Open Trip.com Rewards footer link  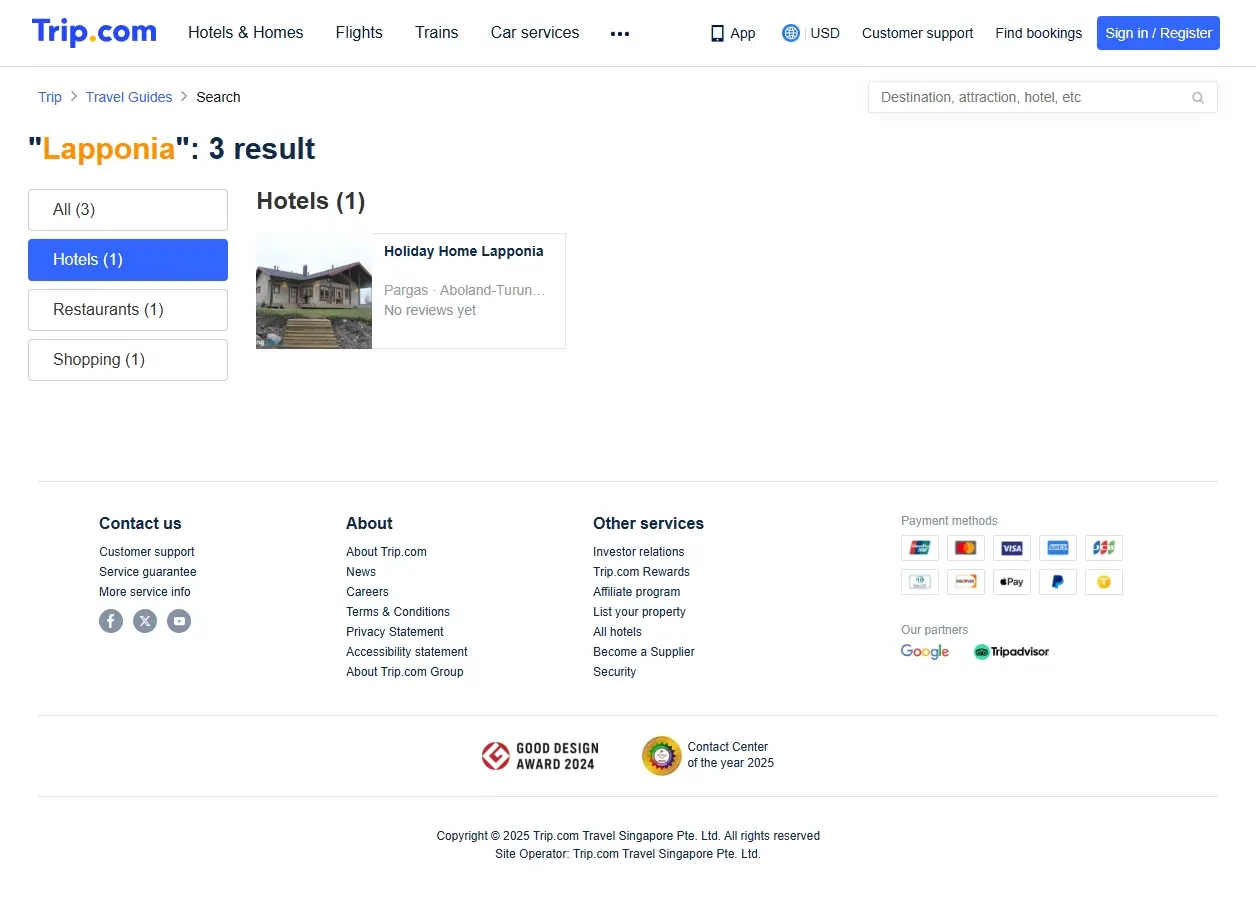point(641,572)
